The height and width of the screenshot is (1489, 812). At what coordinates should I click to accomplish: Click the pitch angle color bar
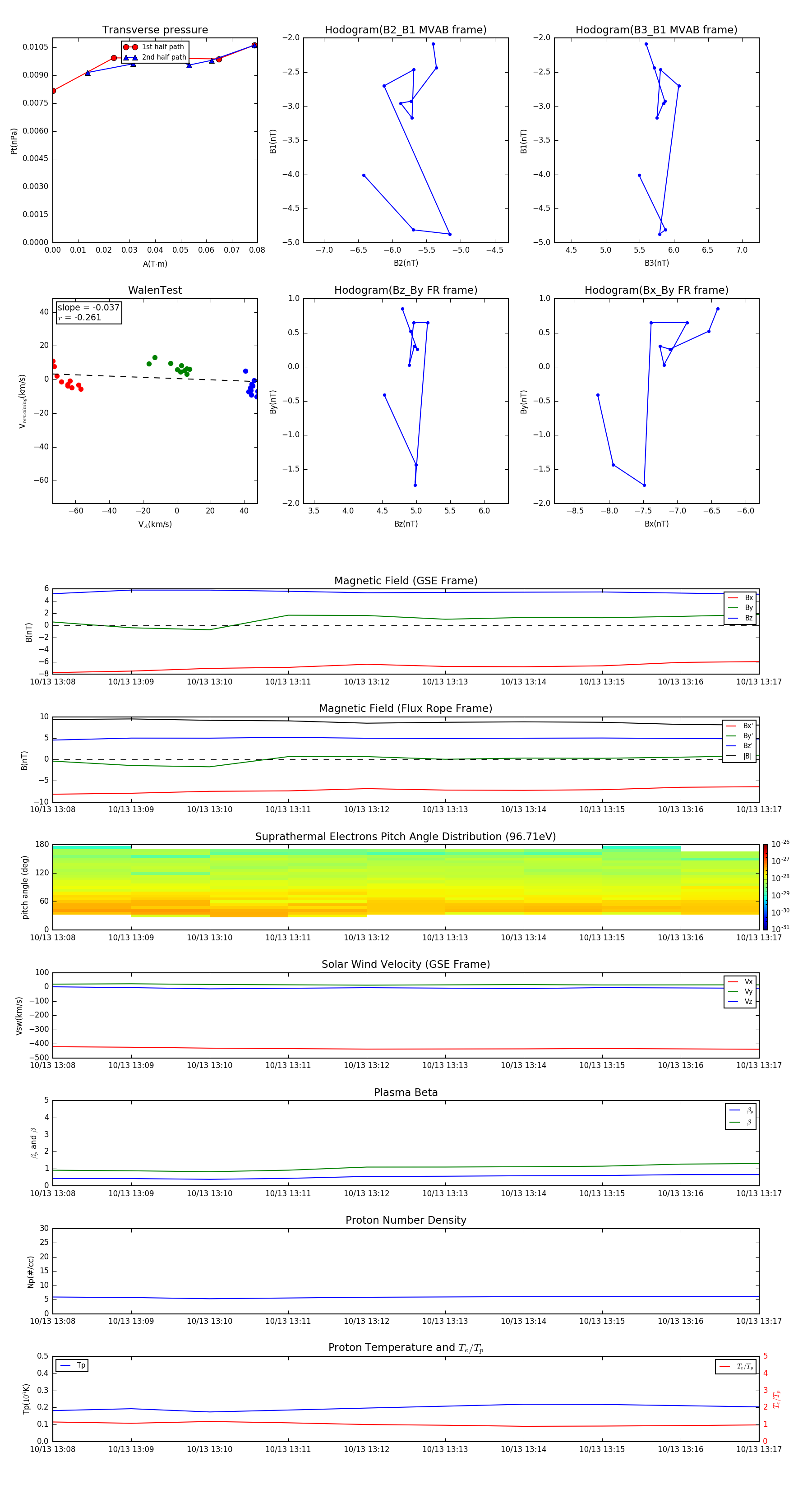coord(765,887)
